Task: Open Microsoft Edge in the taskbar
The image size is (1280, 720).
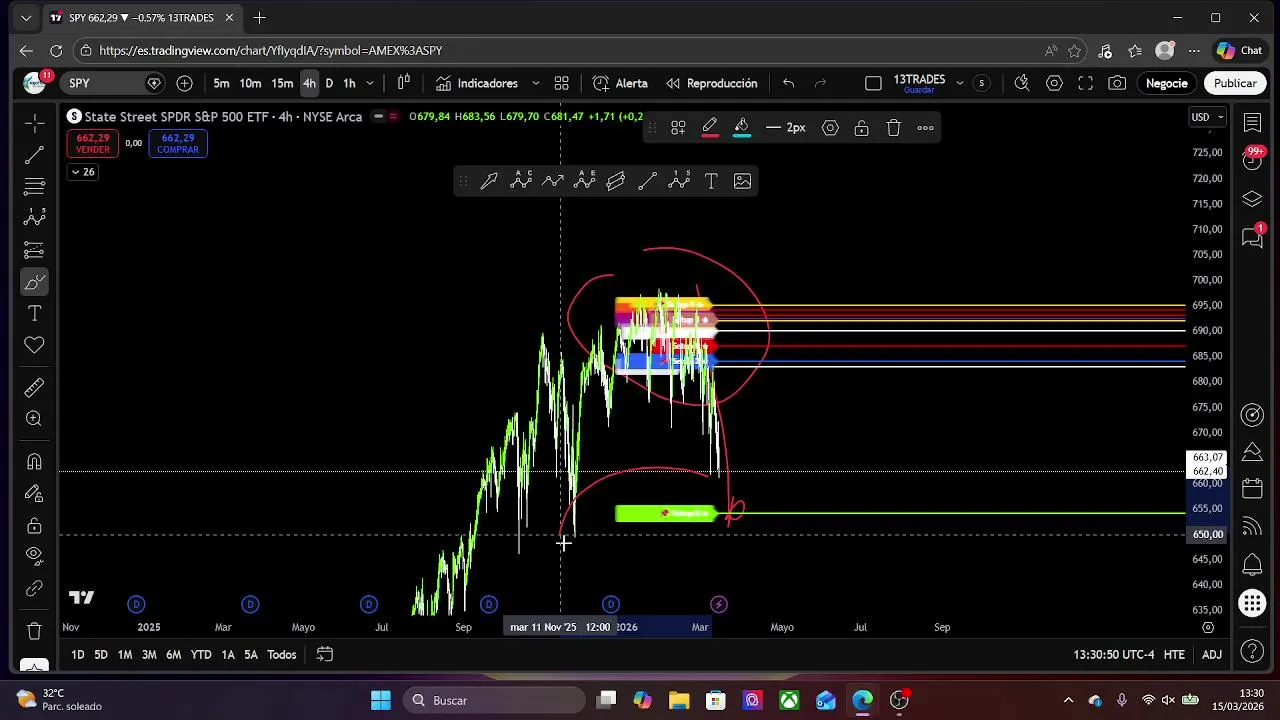Action: click(x=862, y=700)
